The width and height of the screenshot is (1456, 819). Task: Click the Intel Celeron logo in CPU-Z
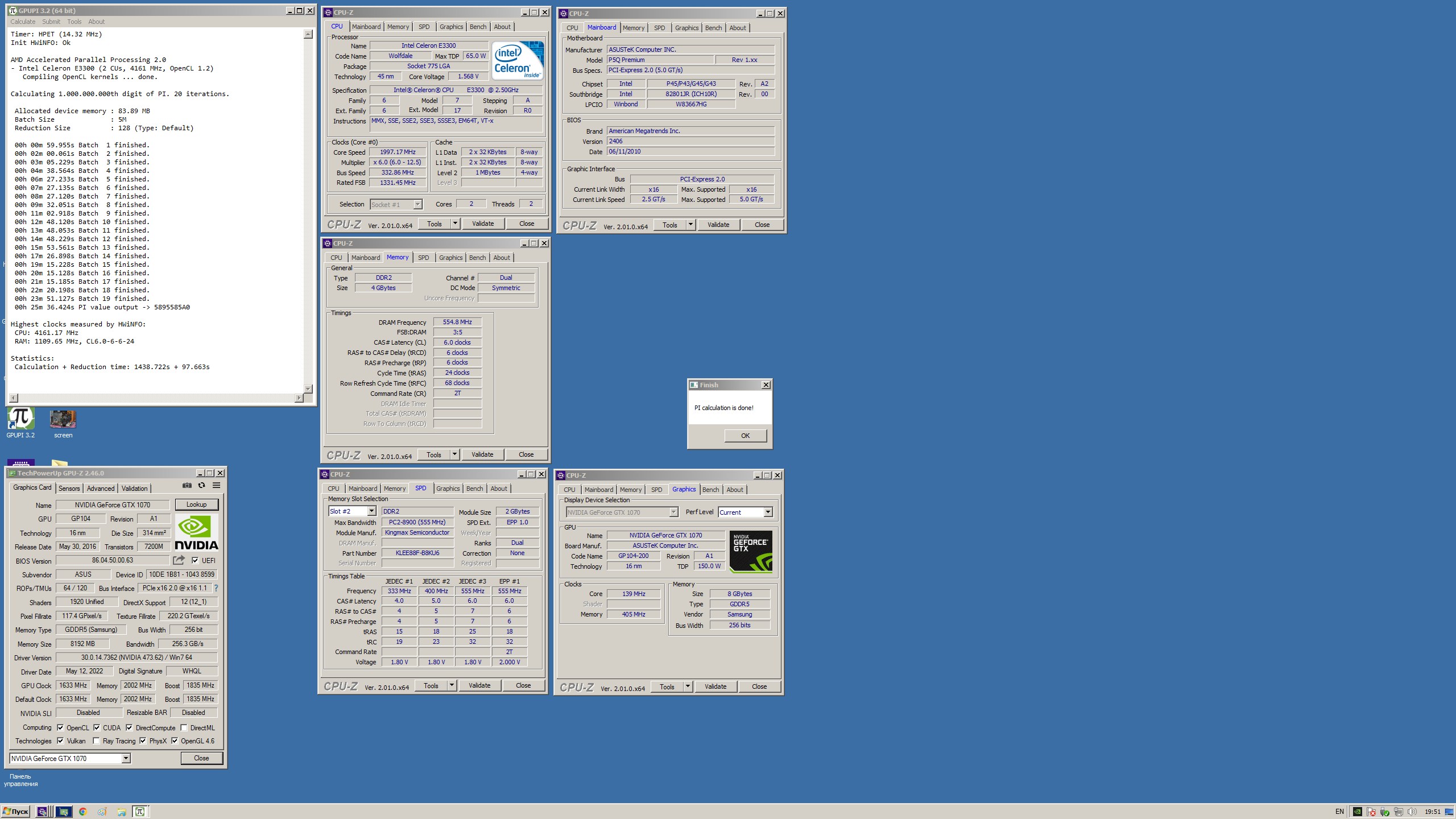click(x=518, y=60)
